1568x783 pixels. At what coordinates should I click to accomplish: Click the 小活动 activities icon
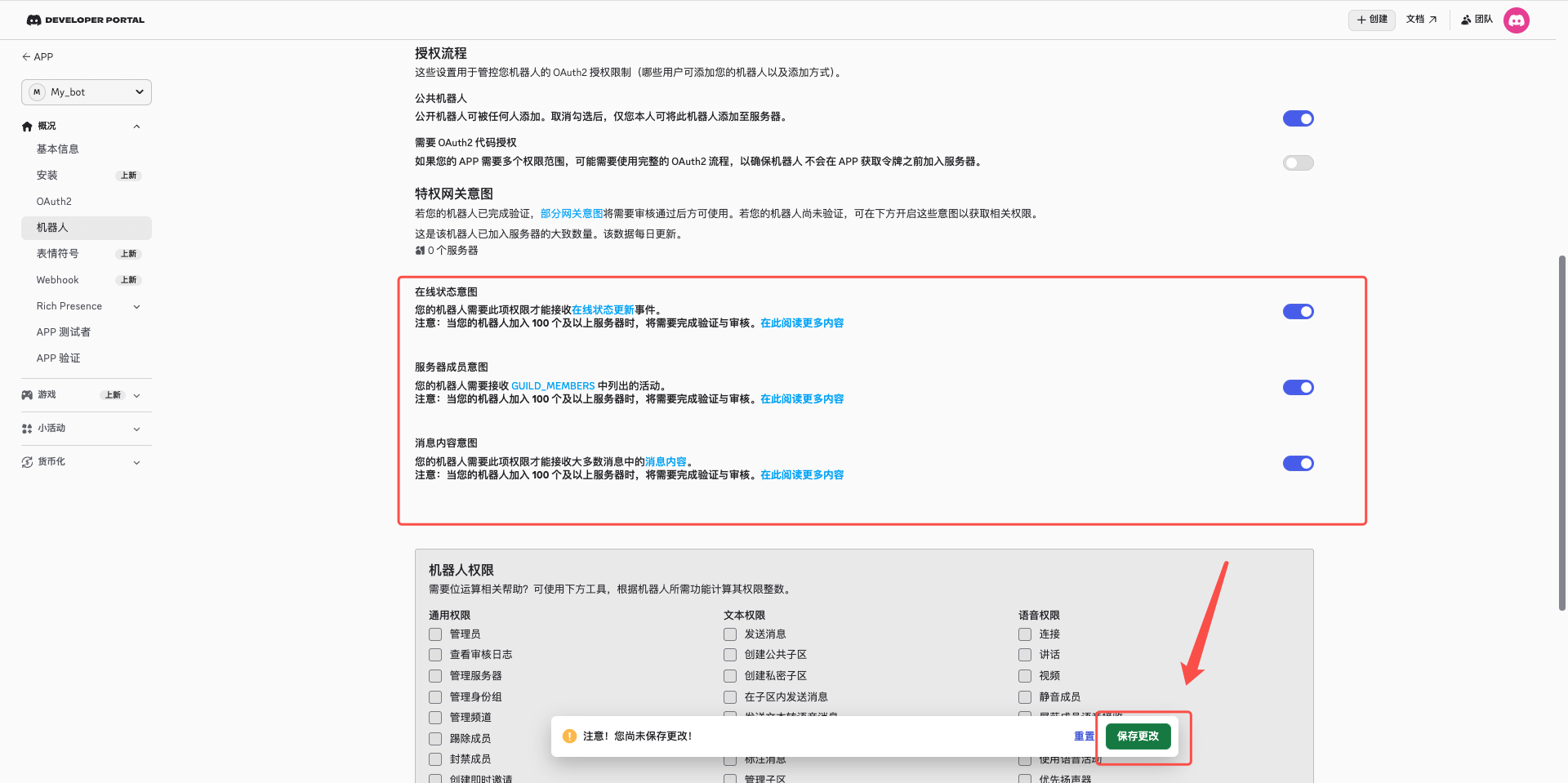(27, 429)
